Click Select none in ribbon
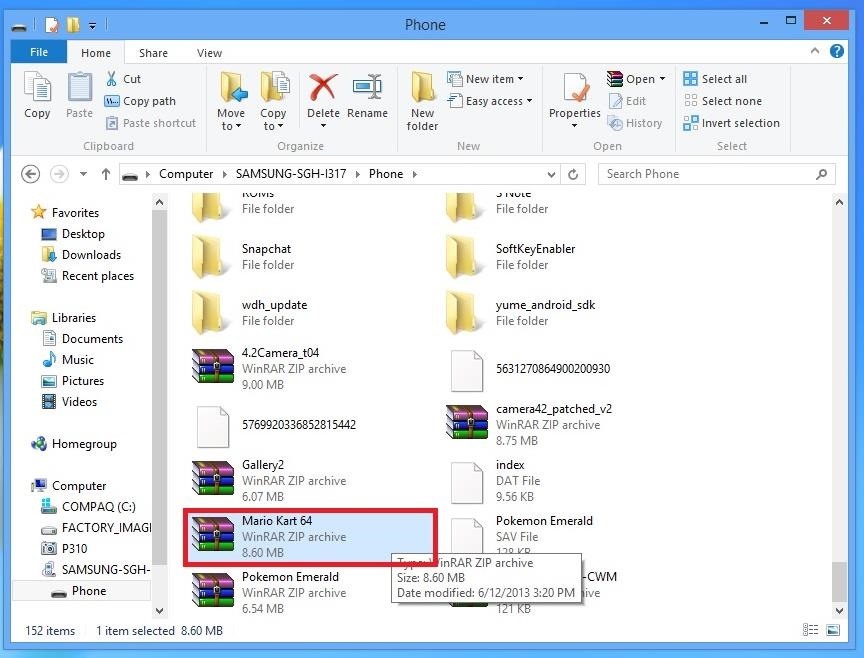Image resolution: width=864 pixels, height=658 pixels. pyautogui.click(x=722, y=101)
